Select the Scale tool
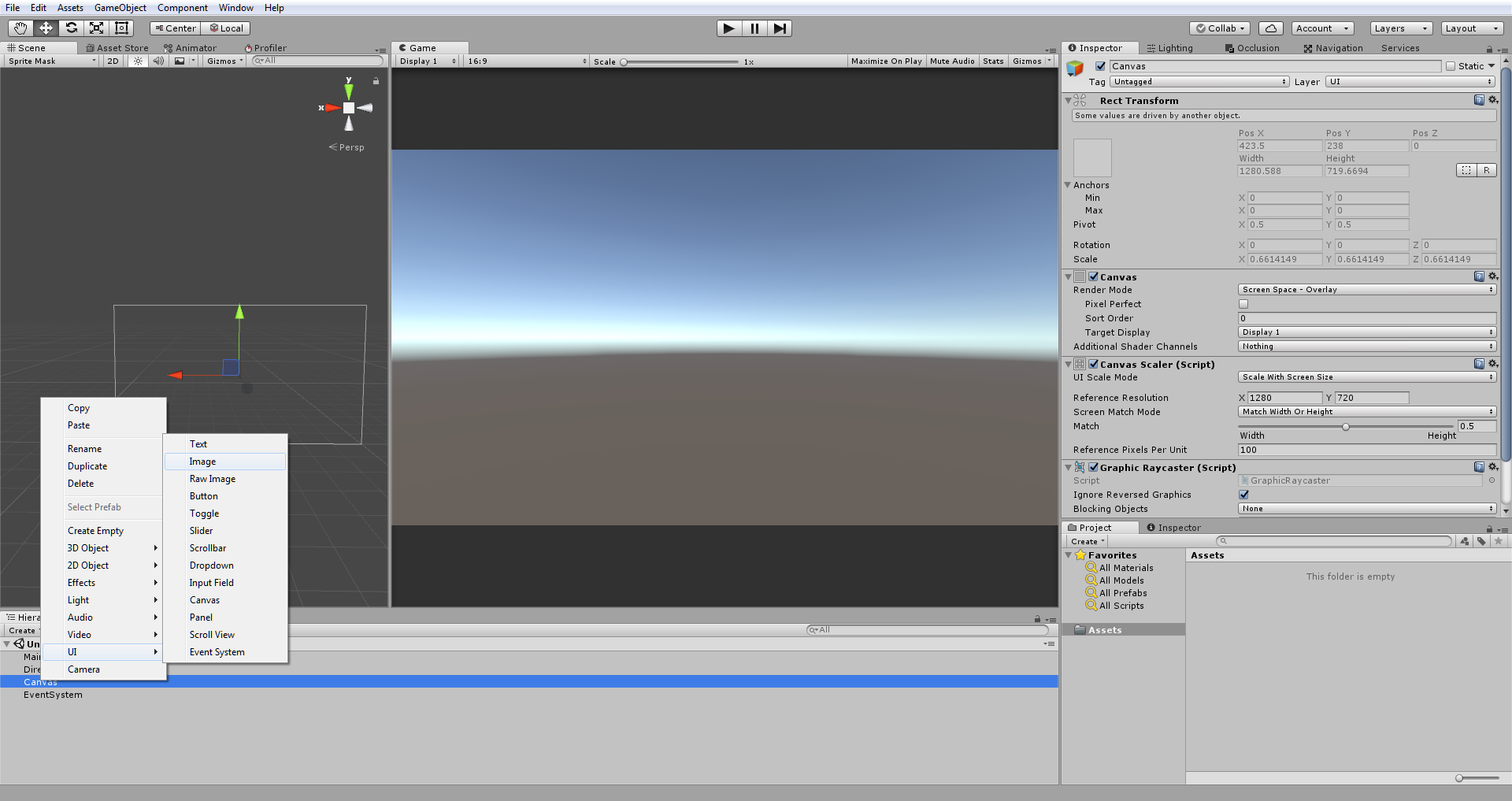Screen dimensions: 1512x801 (x=96, y=28)
